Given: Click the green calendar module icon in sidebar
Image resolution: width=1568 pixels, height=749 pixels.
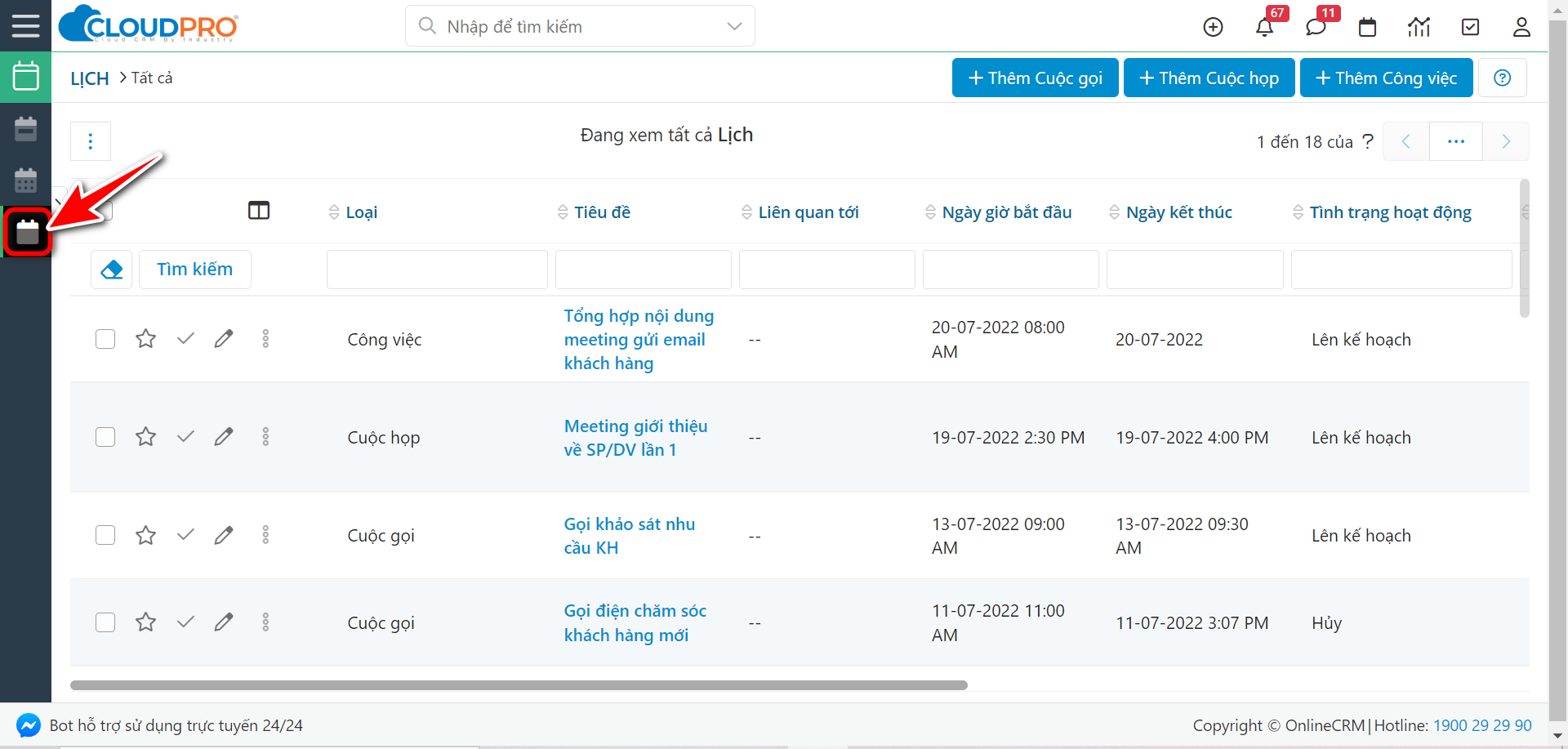Looking at the screenshot, I should pyautogui.click(x=25, y=77).
